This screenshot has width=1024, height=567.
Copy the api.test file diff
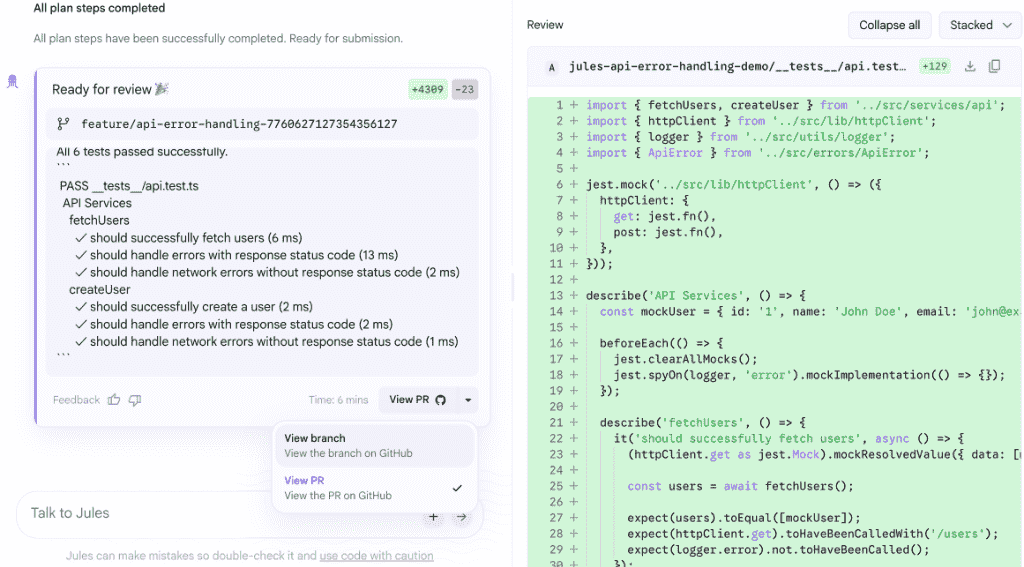(994, 66)
